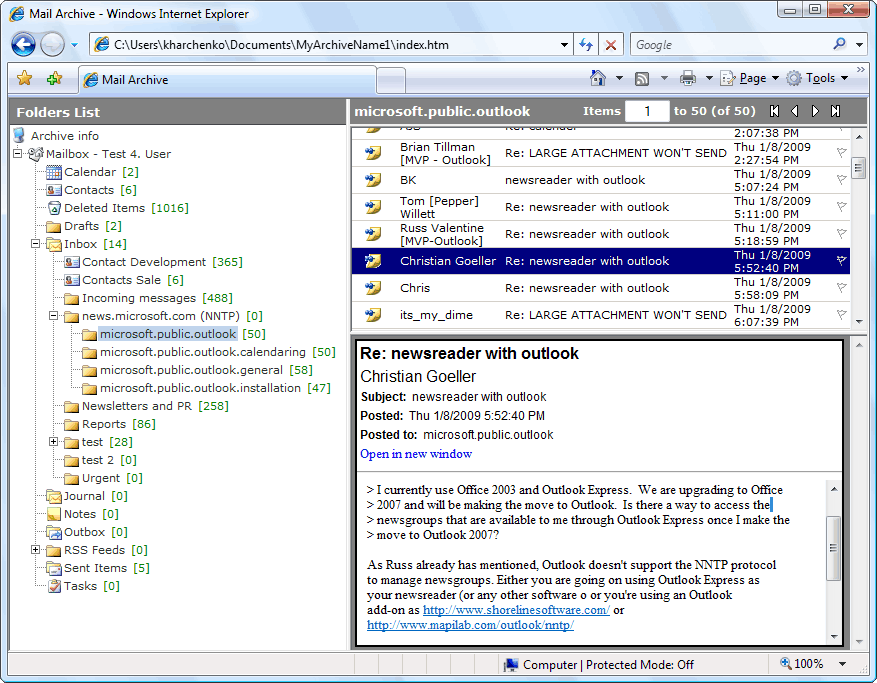Click flag icon in its_my_dime row
The image size is (877, 683).
(841, 315)
